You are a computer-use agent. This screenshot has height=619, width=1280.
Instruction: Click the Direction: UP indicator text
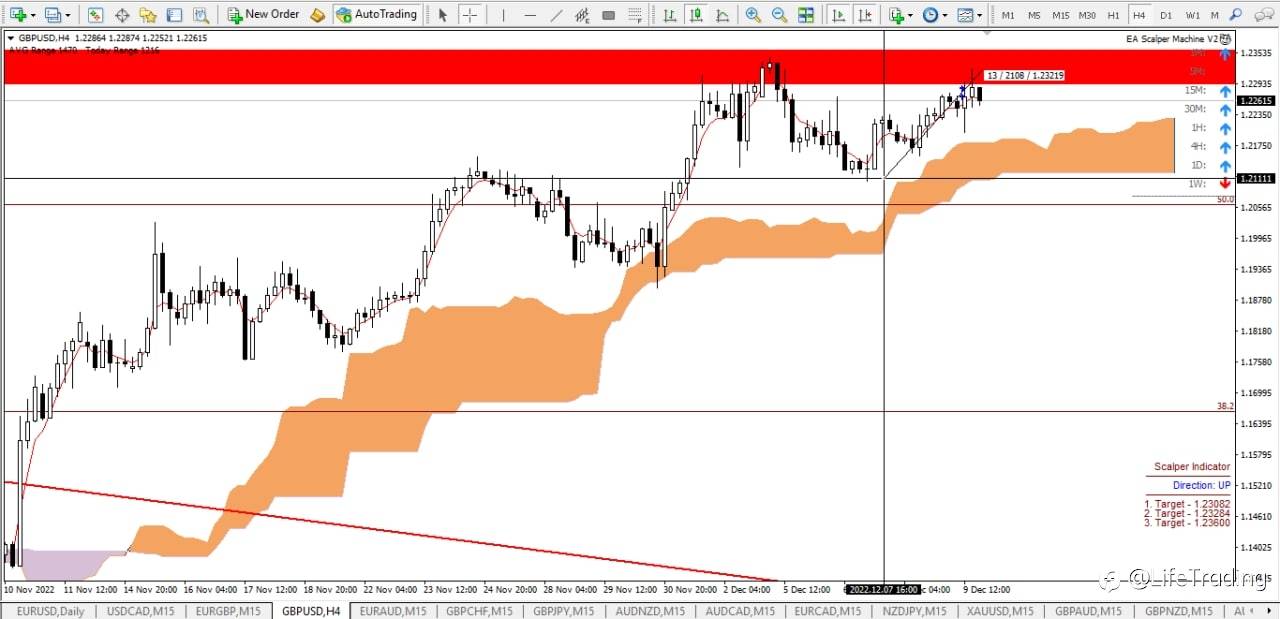pyautogui.click(x=1201, y=485)
